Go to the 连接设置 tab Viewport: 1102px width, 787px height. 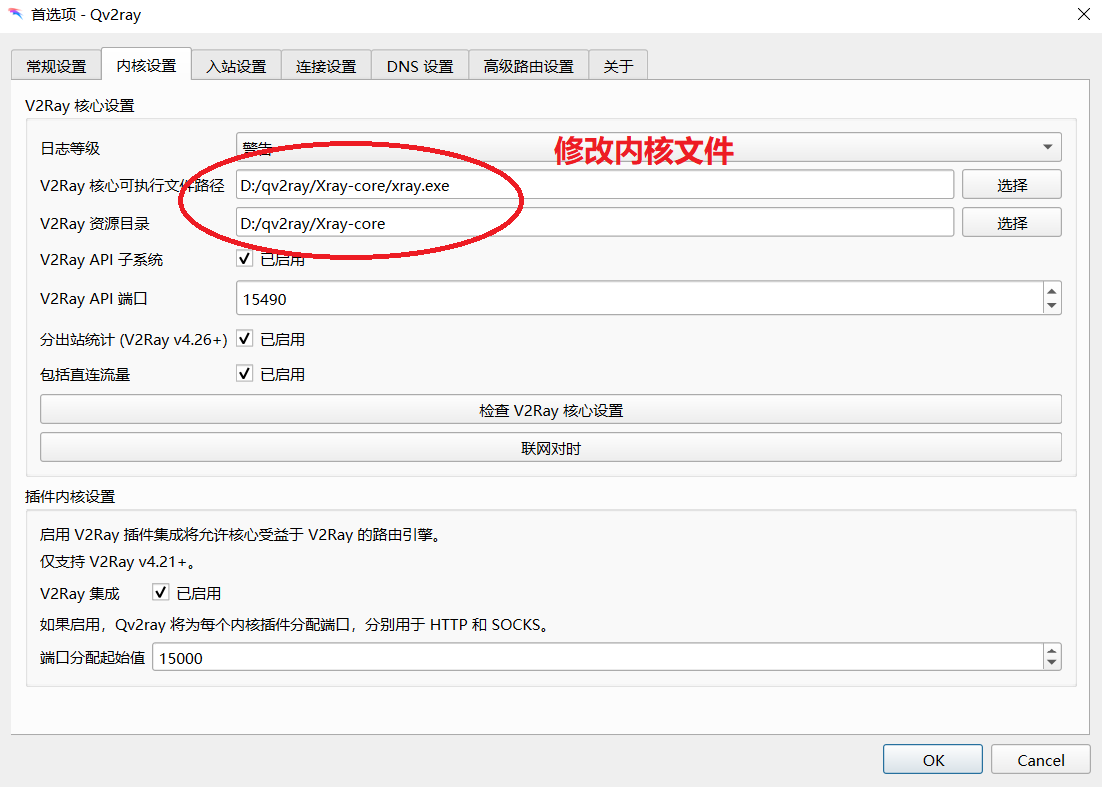click(x=326, y=66)
